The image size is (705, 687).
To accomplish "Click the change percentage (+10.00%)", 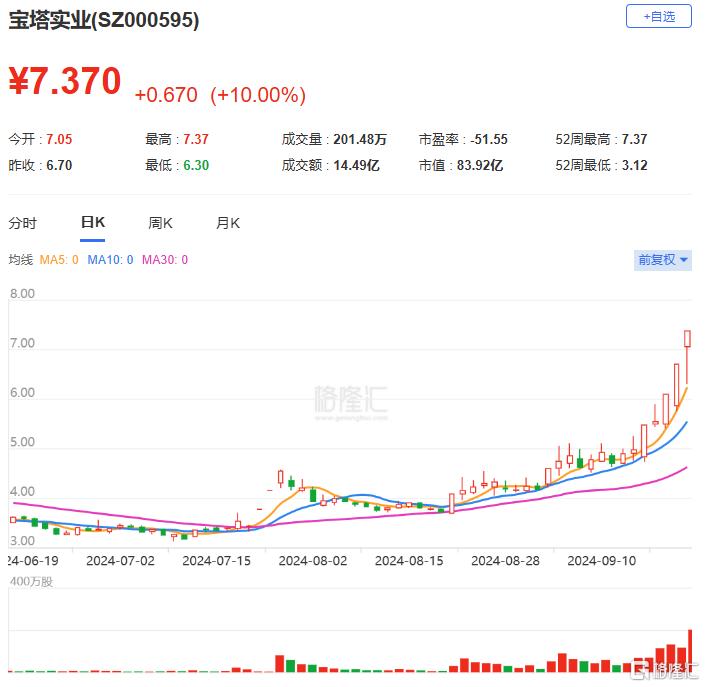I will tap(258, 95).
